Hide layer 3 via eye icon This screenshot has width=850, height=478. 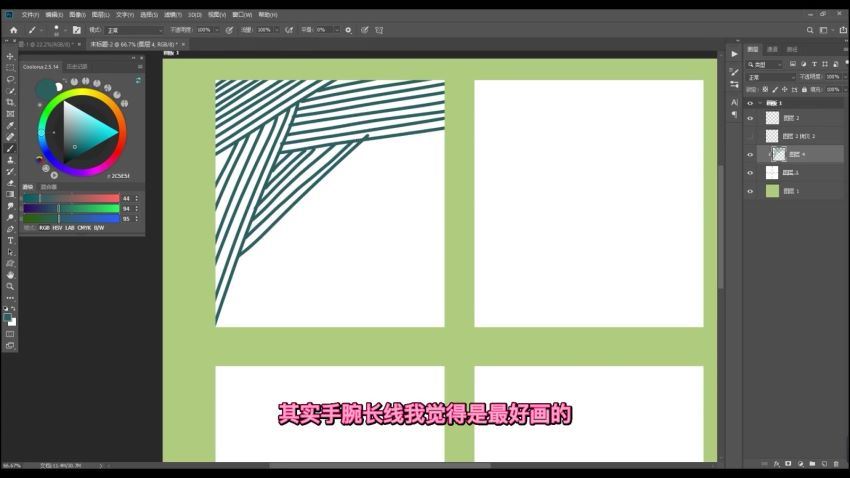750,173
